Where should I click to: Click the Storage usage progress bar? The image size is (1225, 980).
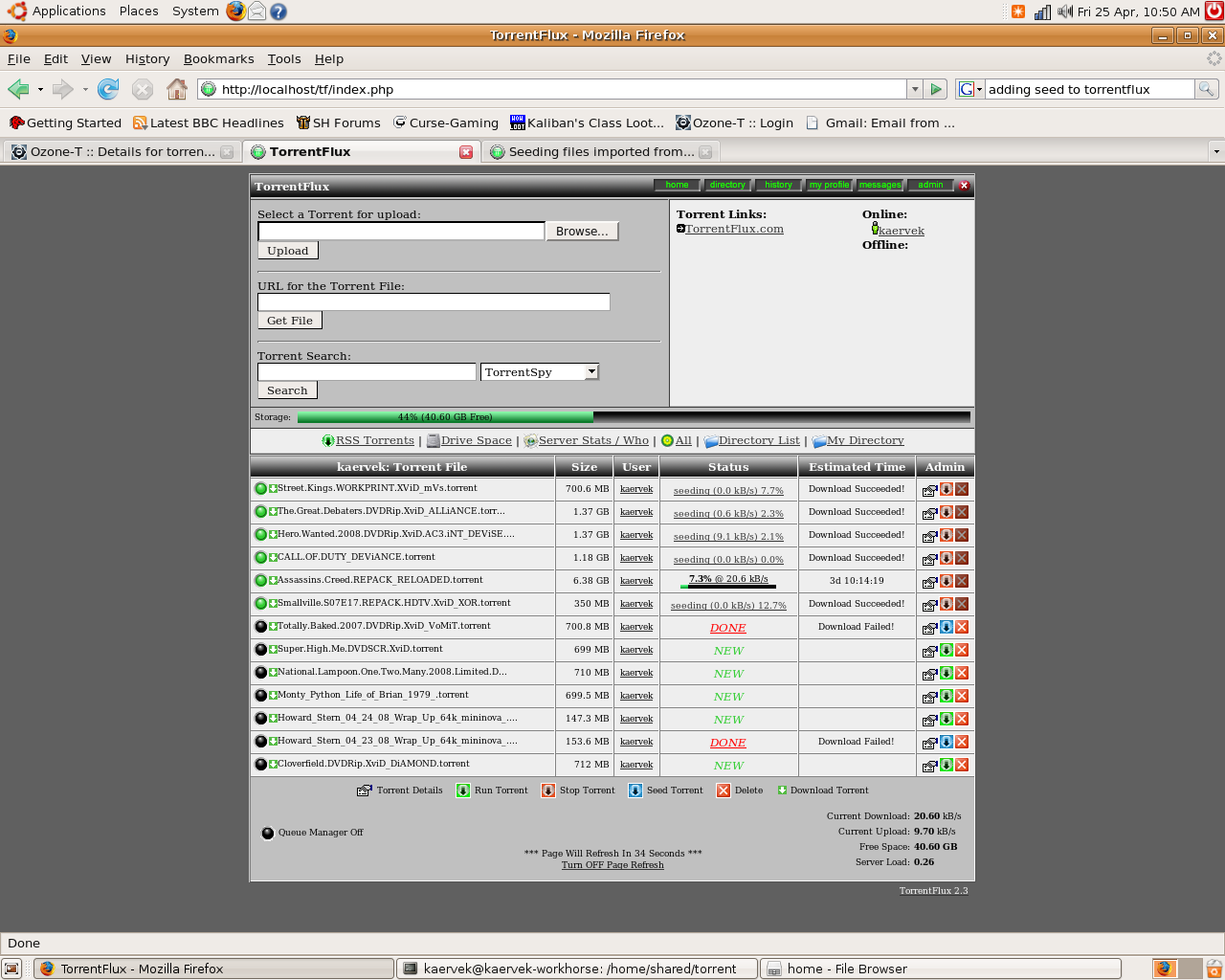point(634,417)
